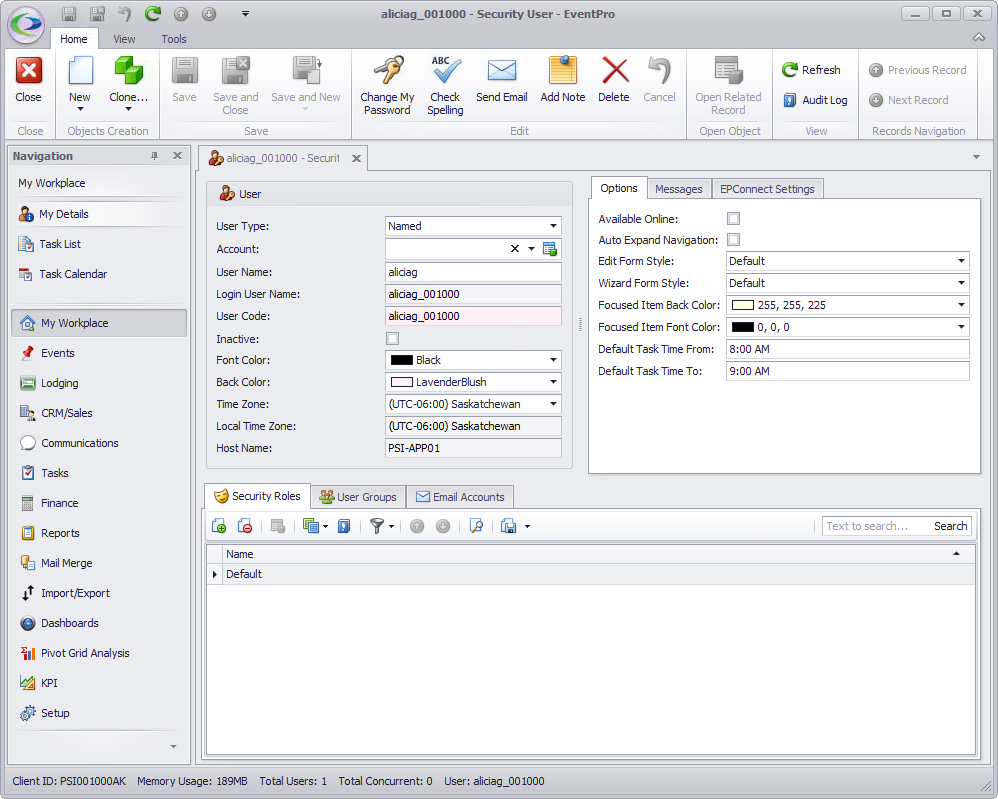Delete the security user record
The width and height of the screenshot is (998, 799).
(614, 80)
